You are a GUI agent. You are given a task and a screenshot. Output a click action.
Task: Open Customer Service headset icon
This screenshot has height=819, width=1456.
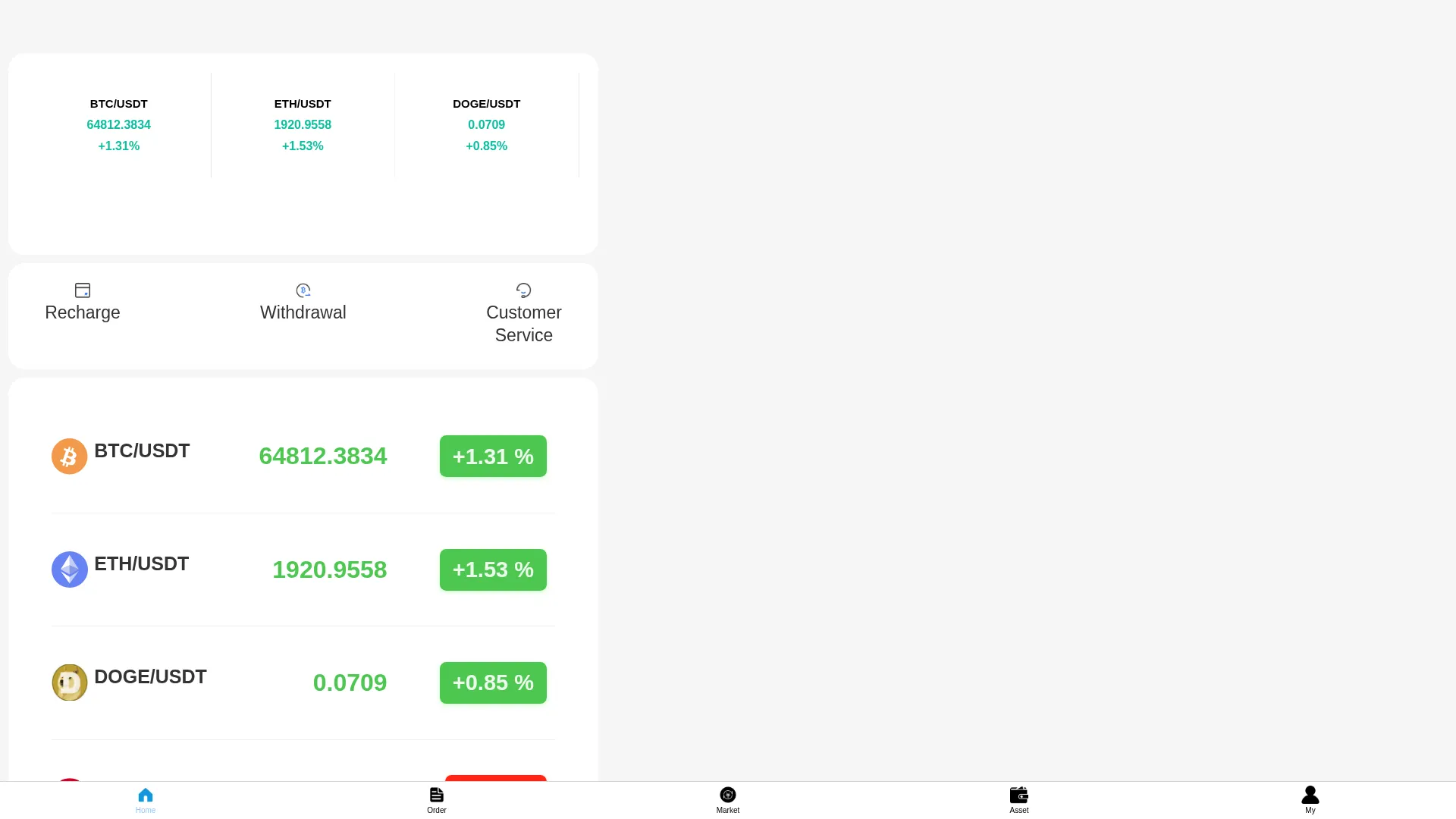[524, 290]
